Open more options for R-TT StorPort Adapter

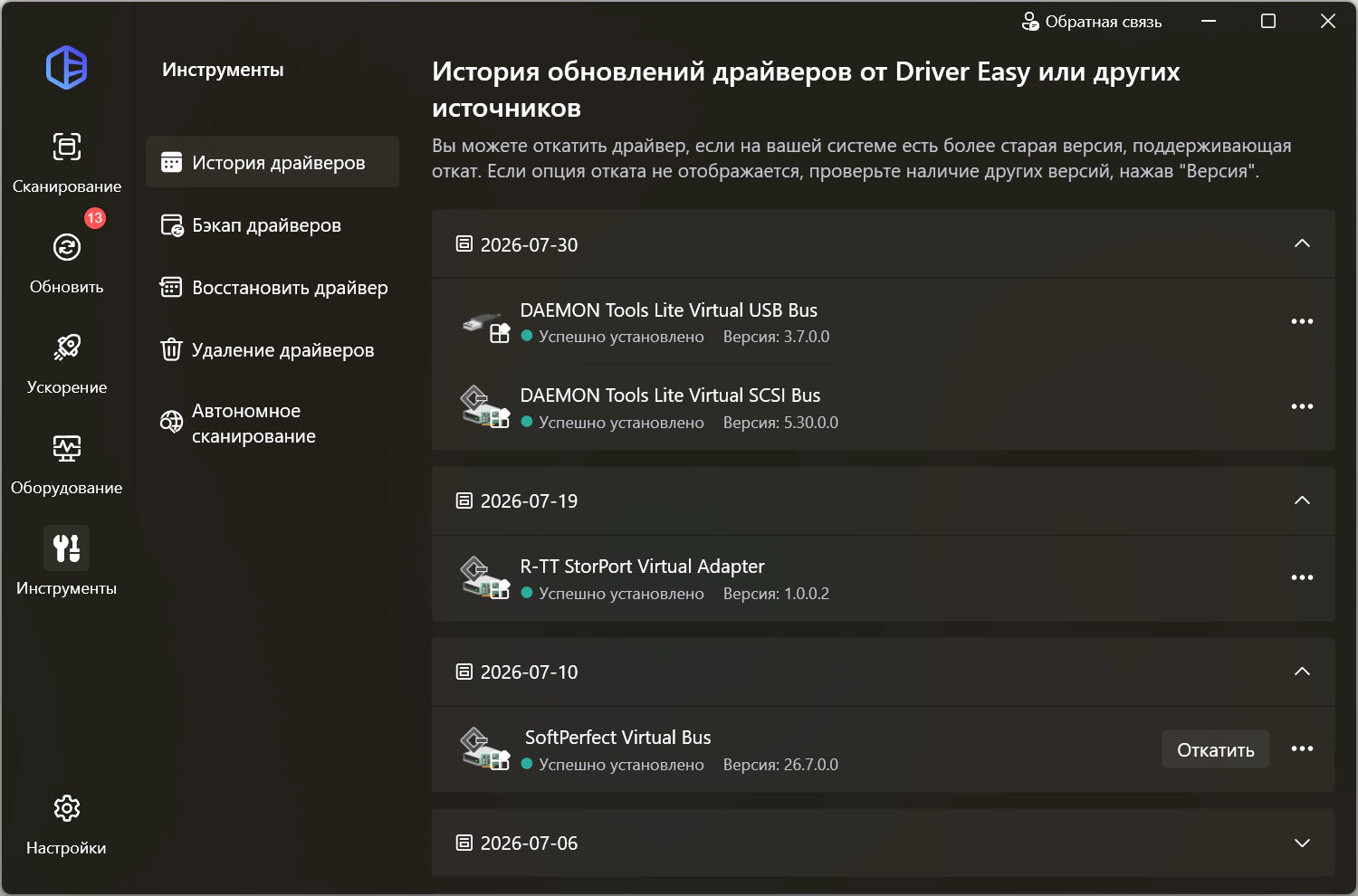click(1302, 577)
